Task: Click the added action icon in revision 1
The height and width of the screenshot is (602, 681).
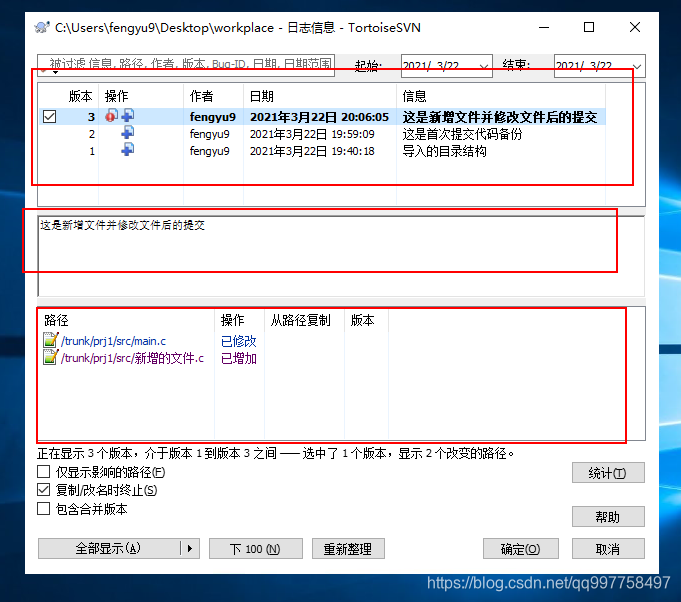Action: pyautogui.click(x=128, y=150)
